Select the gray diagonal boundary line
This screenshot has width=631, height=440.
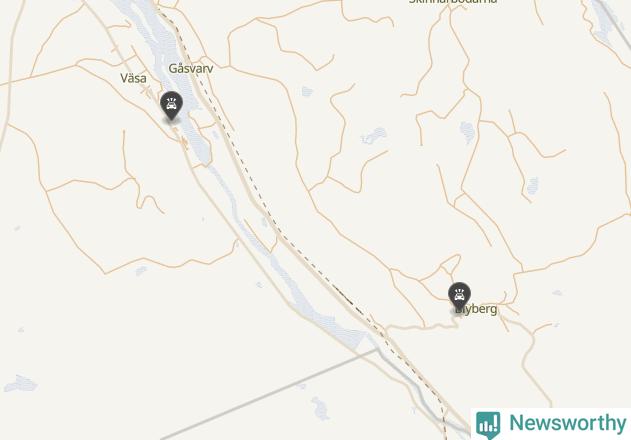click(x=269, y=395)
